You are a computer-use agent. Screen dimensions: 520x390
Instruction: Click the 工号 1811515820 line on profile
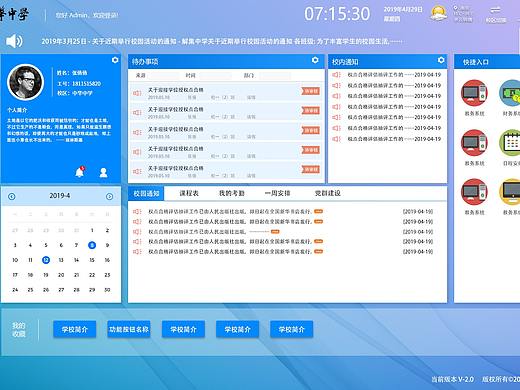(x=79, y=83)
